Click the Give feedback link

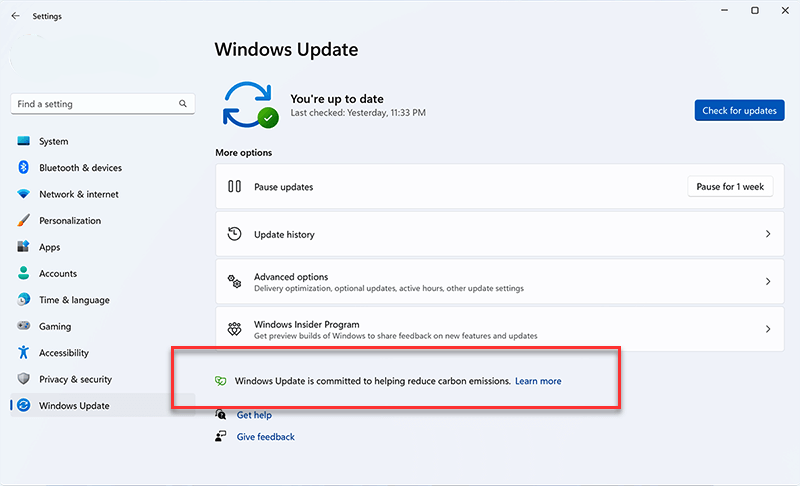(265, 437)
